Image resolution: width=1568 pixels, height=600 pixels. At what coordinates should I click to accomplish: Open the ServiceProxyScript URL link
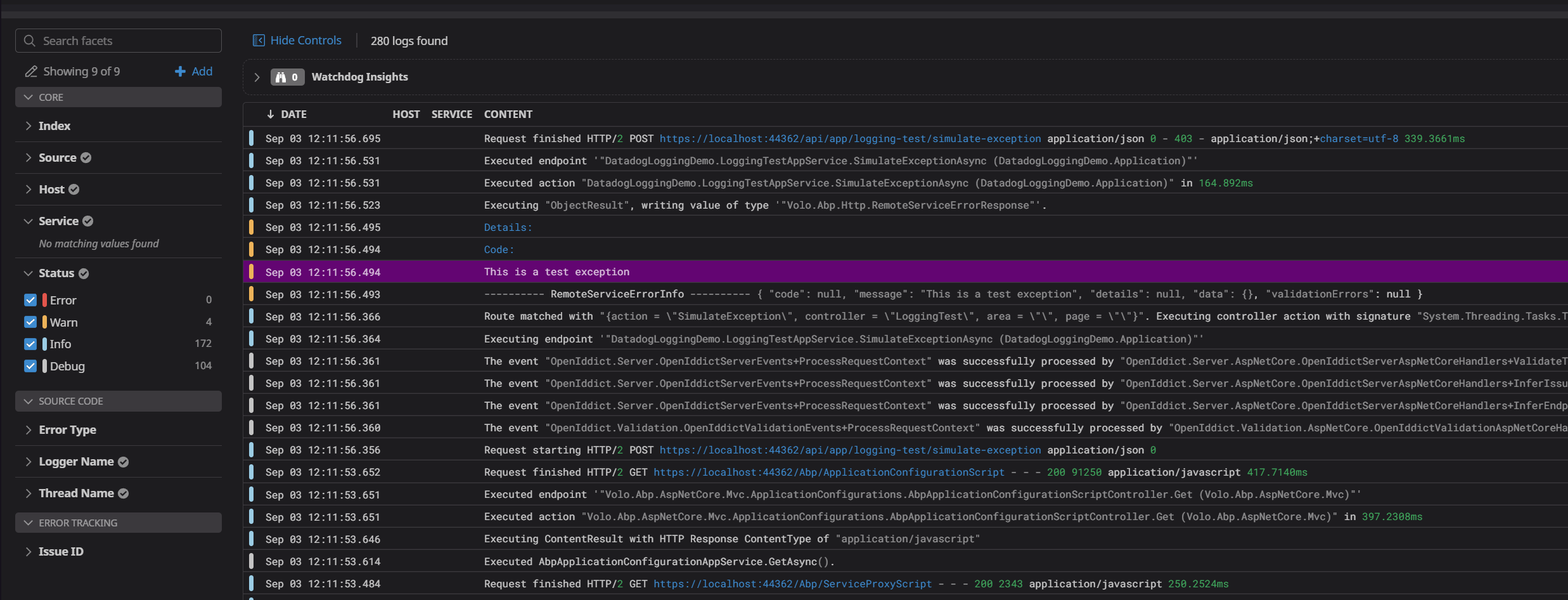click(793, 584)
